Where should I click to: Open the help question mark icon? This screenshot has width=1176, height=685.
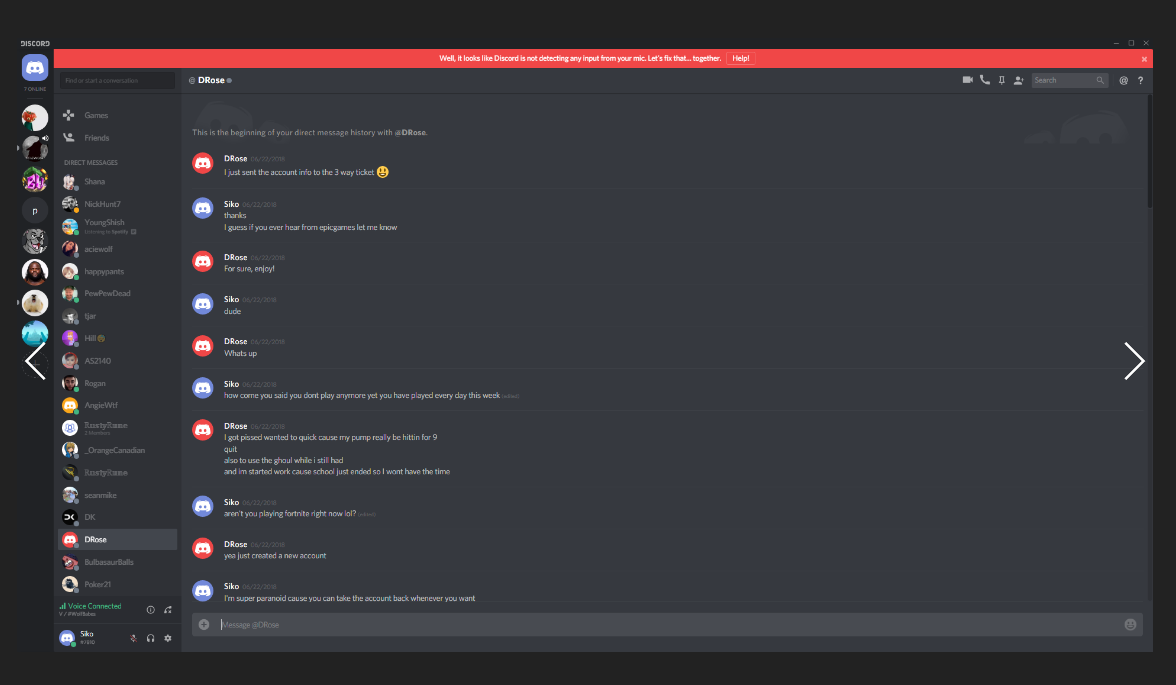pos(1141,80)
